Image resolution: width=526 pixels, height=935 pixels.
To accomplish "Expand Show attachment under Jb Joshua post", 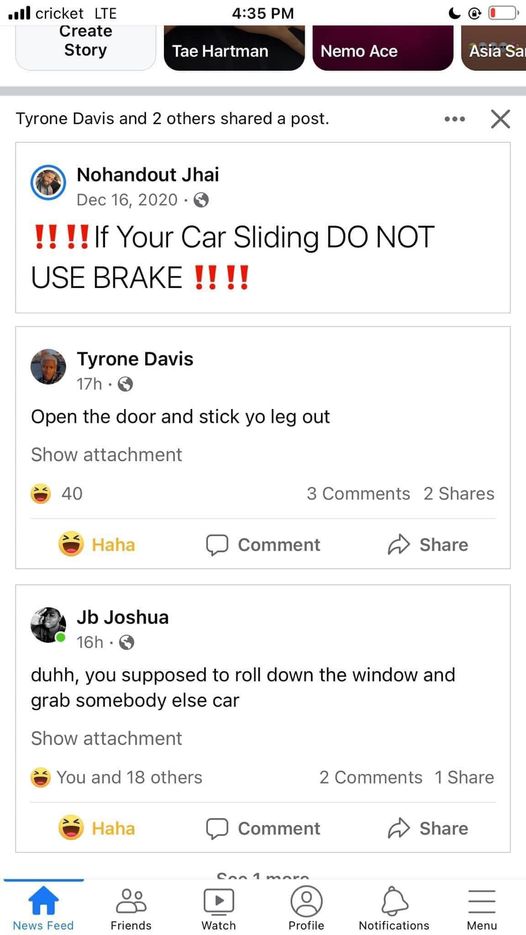I will tap(107, 738).
